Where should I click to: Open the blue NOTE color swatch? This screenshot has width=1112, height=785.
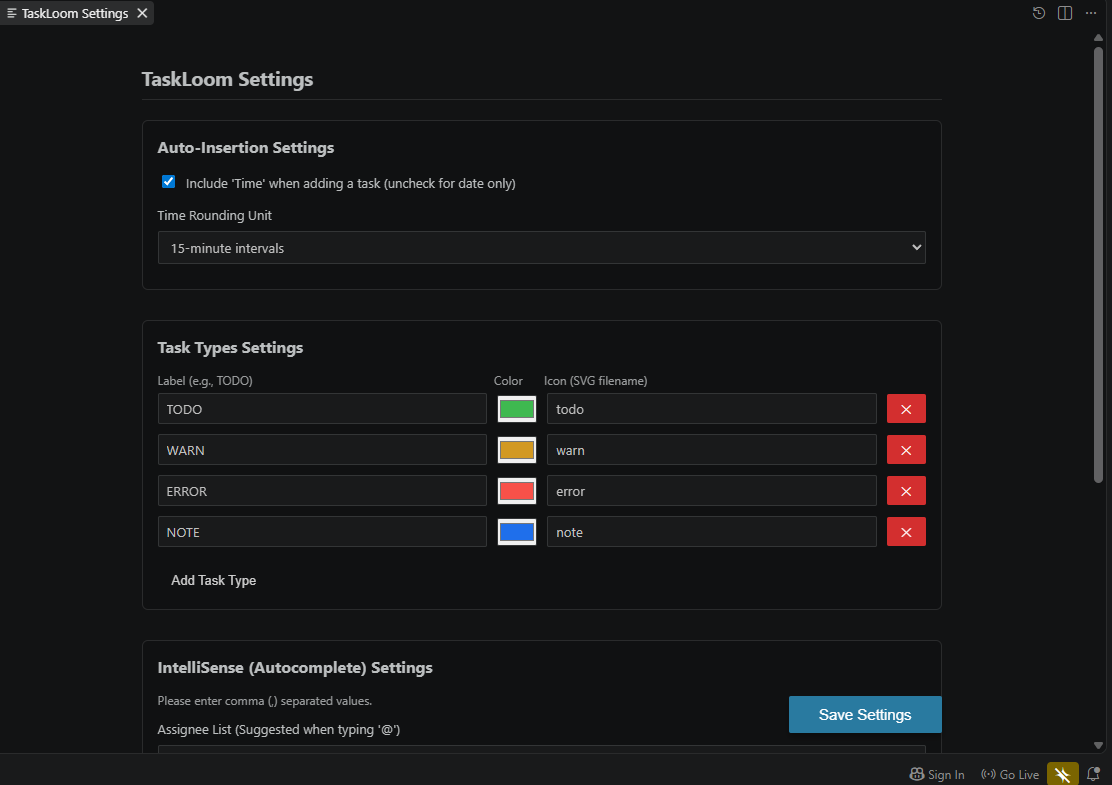516,532
